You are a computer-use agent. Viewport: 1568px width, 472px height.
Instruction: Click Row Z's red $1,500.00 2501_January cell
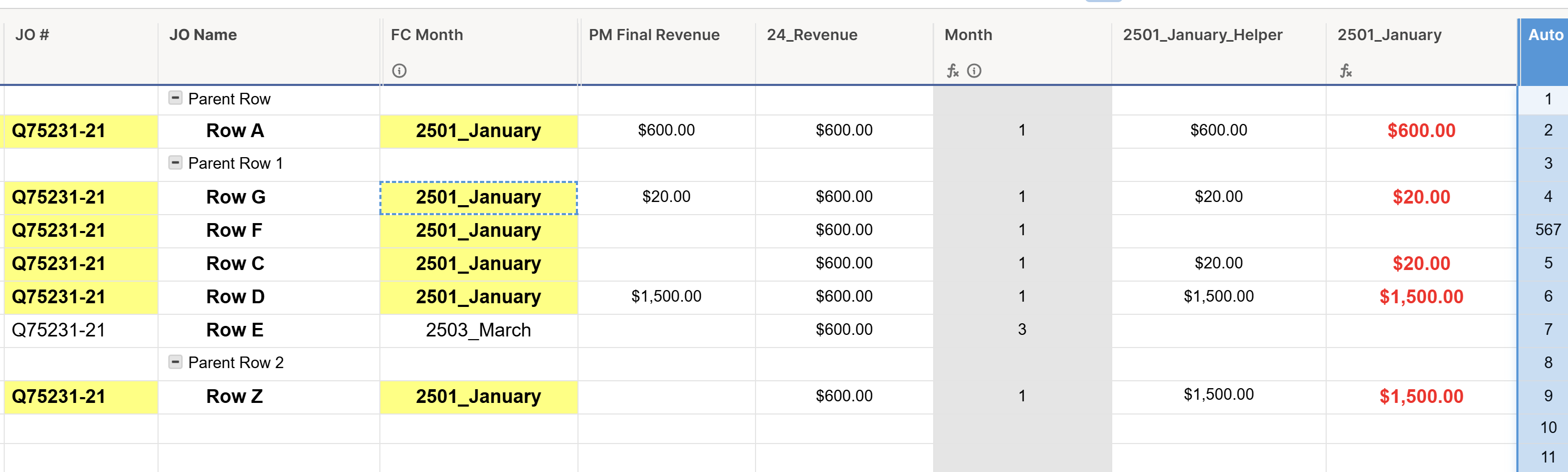pyautogui.click(x=1422, y=397)
